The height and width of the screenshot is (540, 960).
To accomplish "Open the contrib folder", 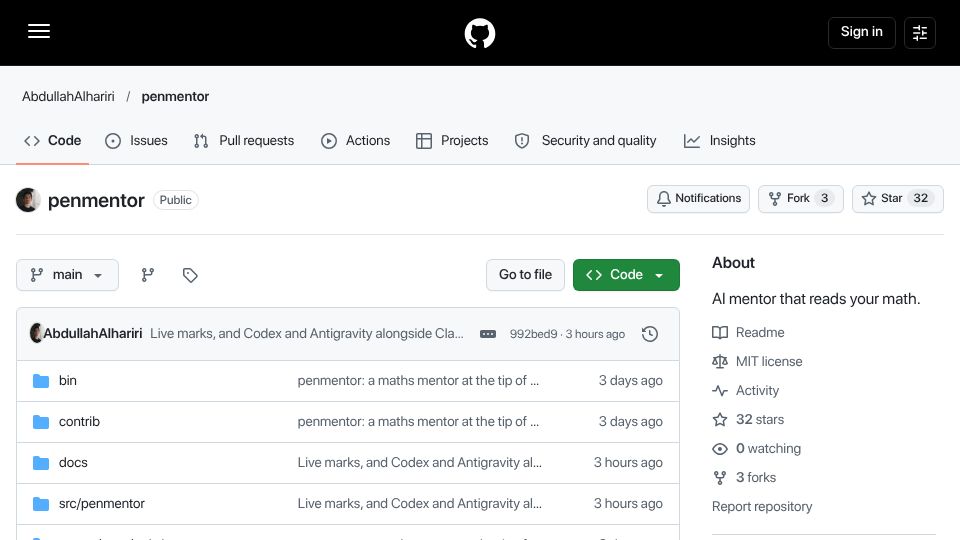I will (79, 422).
